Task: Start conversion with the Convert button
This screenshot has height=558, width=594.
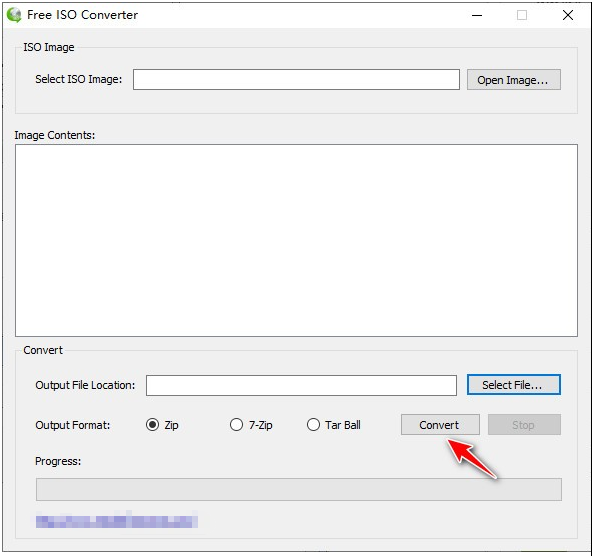Action: pyautogui.click(x=440, y=425)
